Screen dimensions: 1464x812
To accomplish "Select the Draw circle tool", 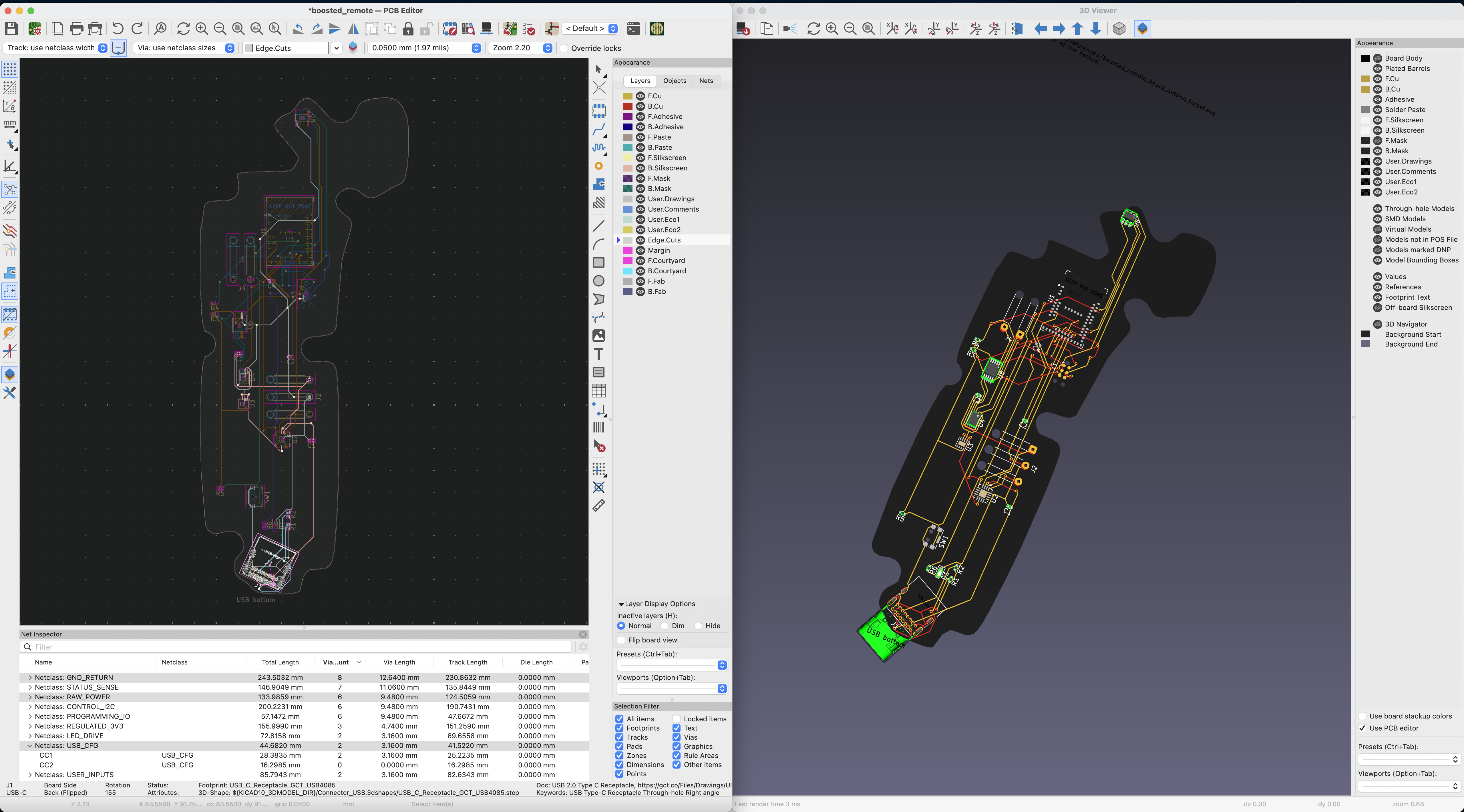I will point(598,281).
